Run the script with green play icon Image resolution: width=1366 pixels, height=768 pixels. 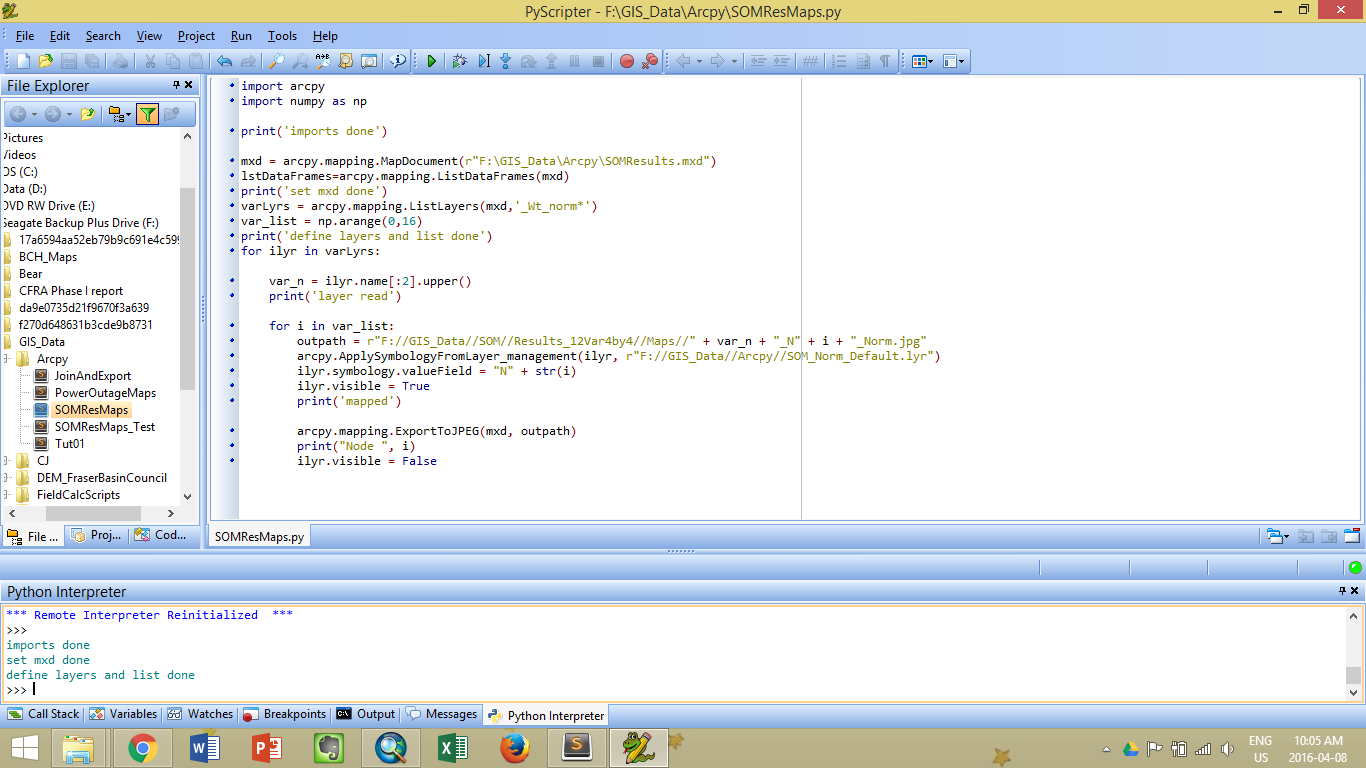(431, 61)
